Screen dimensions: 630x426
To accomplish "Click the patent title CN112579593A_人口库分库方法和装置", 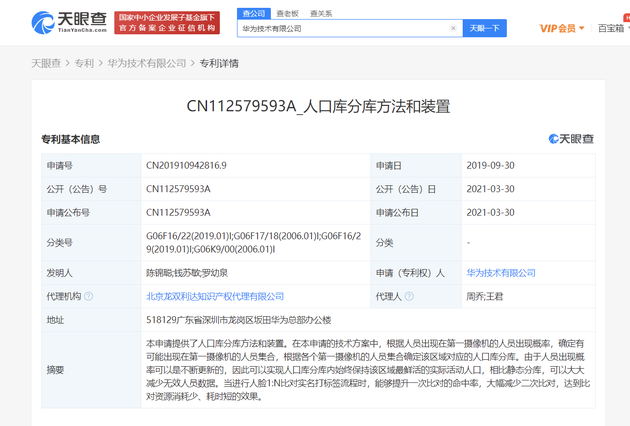I will pos(318,106).
